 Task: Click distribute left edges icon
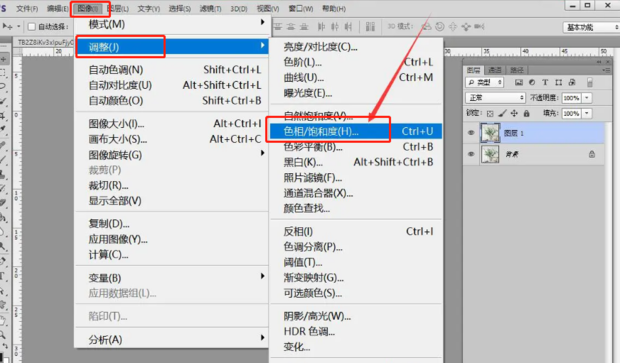(x=321, y=26)
